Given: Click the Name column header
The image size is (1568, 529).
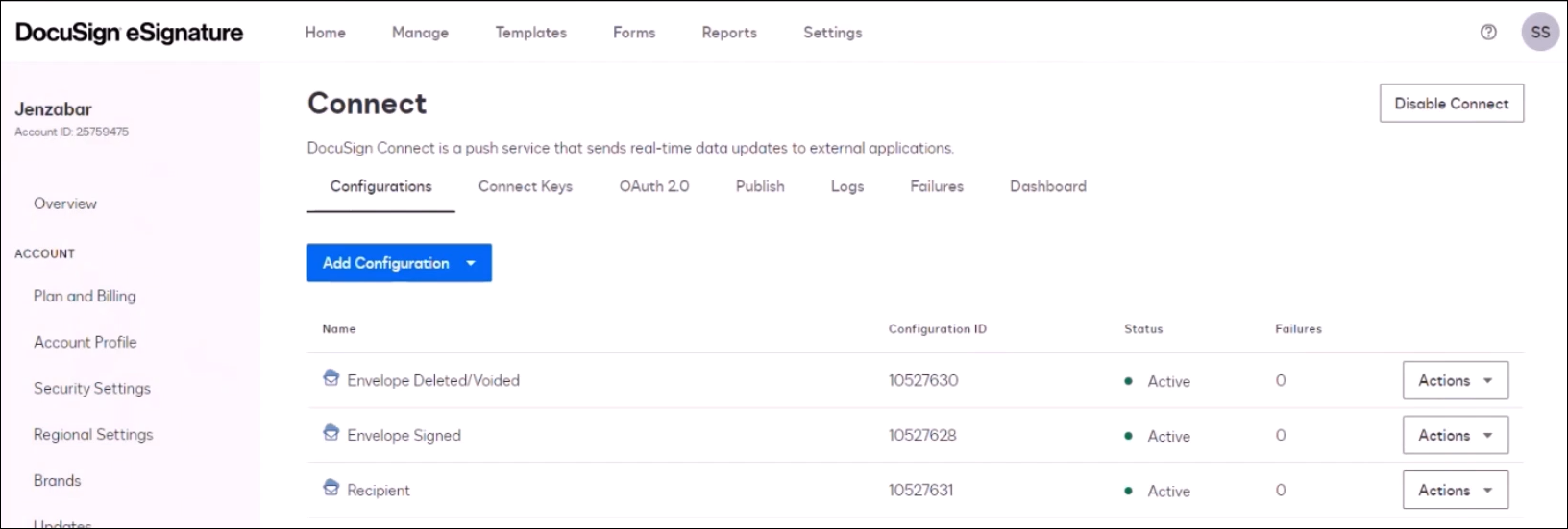Looking at the screenshot, I should click(339, 329).
